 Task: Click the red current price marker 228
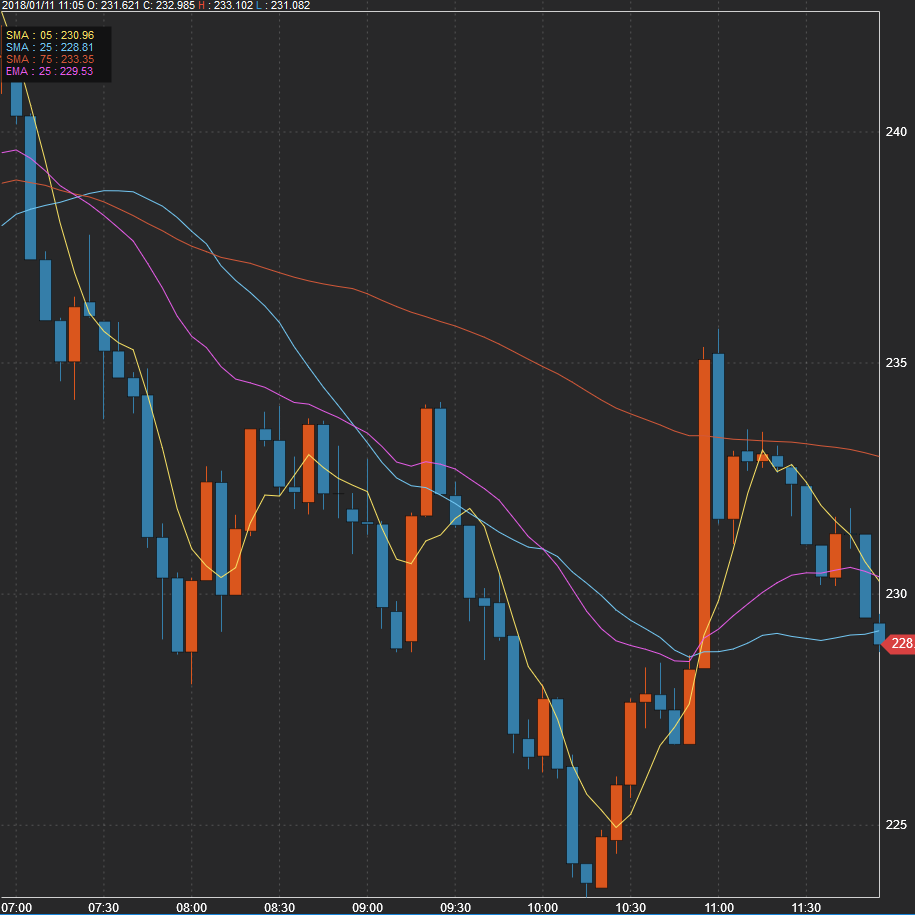(x=899, y=644)
